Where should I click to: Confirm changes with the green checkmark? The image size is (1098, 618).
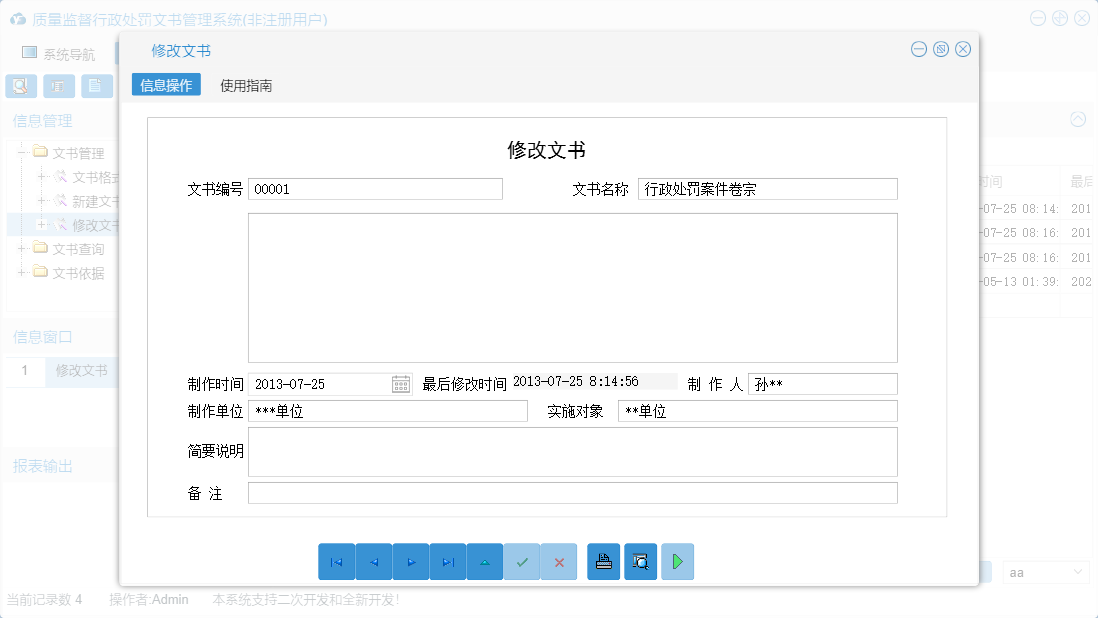[522, 561]
